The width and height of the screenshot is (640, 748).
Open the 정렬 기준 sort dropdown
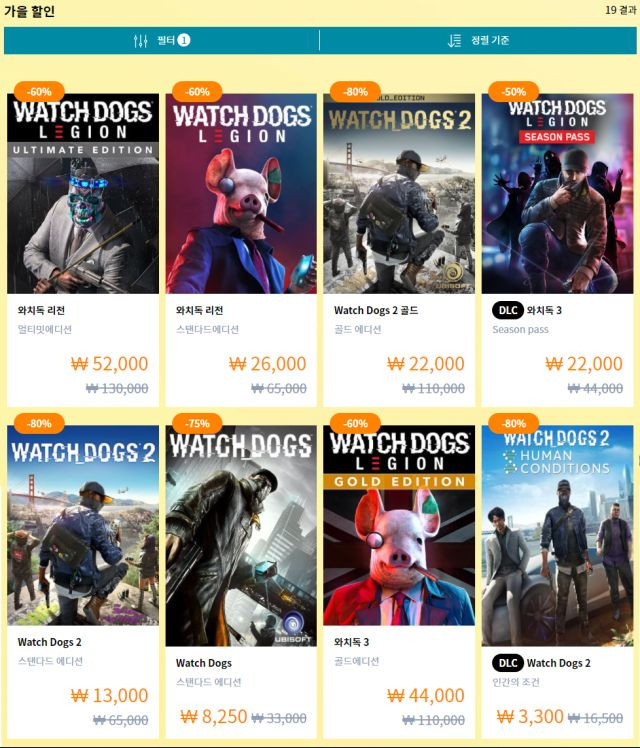click(478, 41)
